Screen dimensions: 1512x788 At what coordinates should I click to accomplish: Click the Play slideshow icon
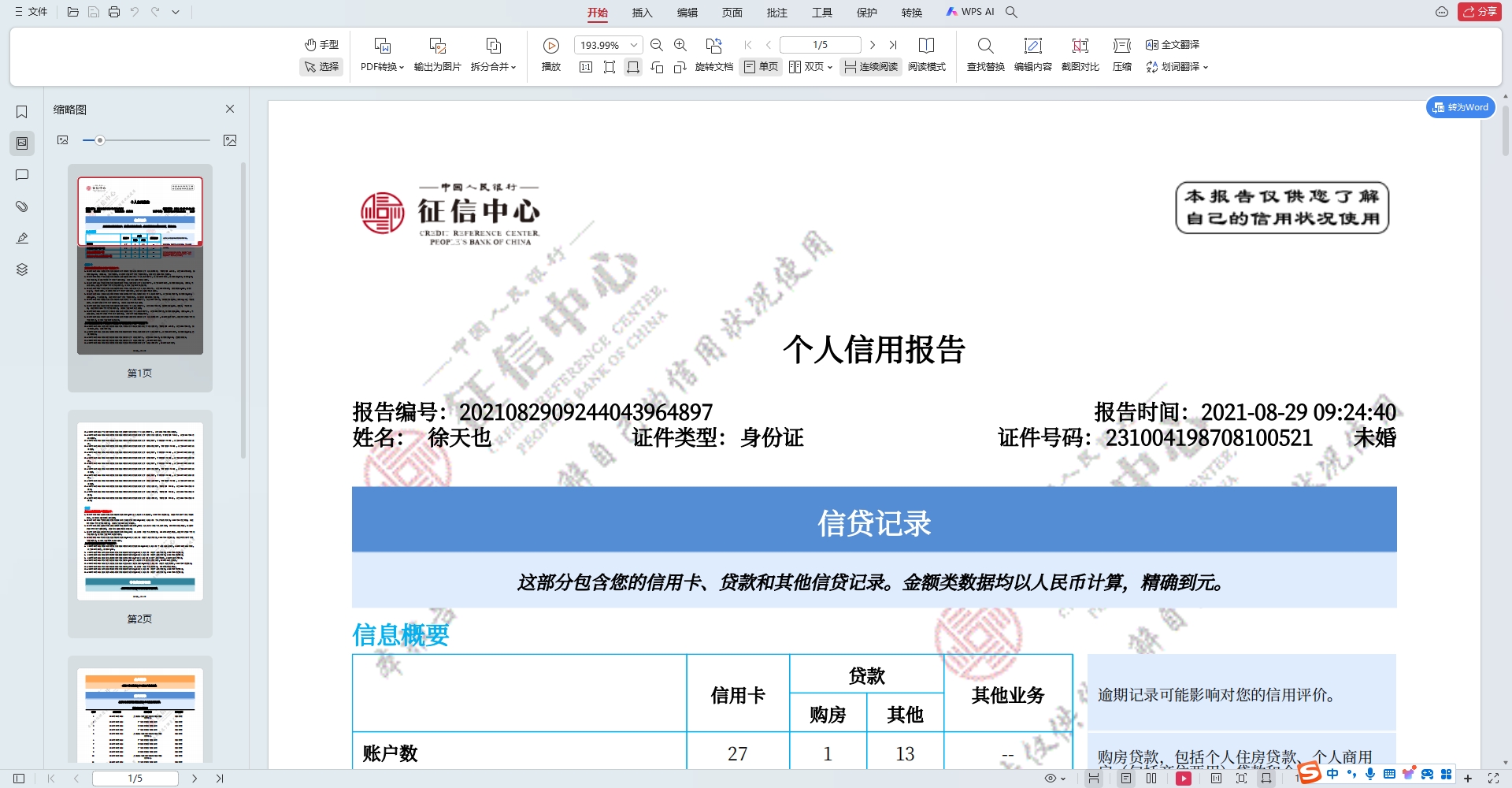pyautogui.click(x=551, y=46)
